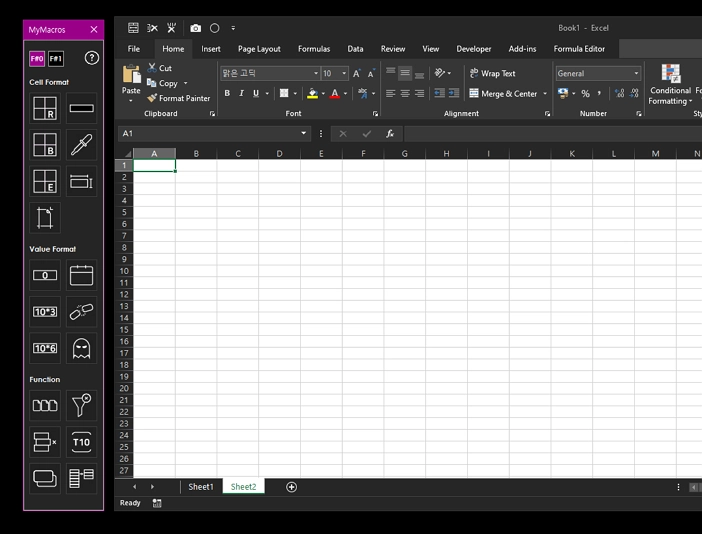Screen dimensions: 702x534
Task: Click the formula bar input field
Action: tap(553, 133)
